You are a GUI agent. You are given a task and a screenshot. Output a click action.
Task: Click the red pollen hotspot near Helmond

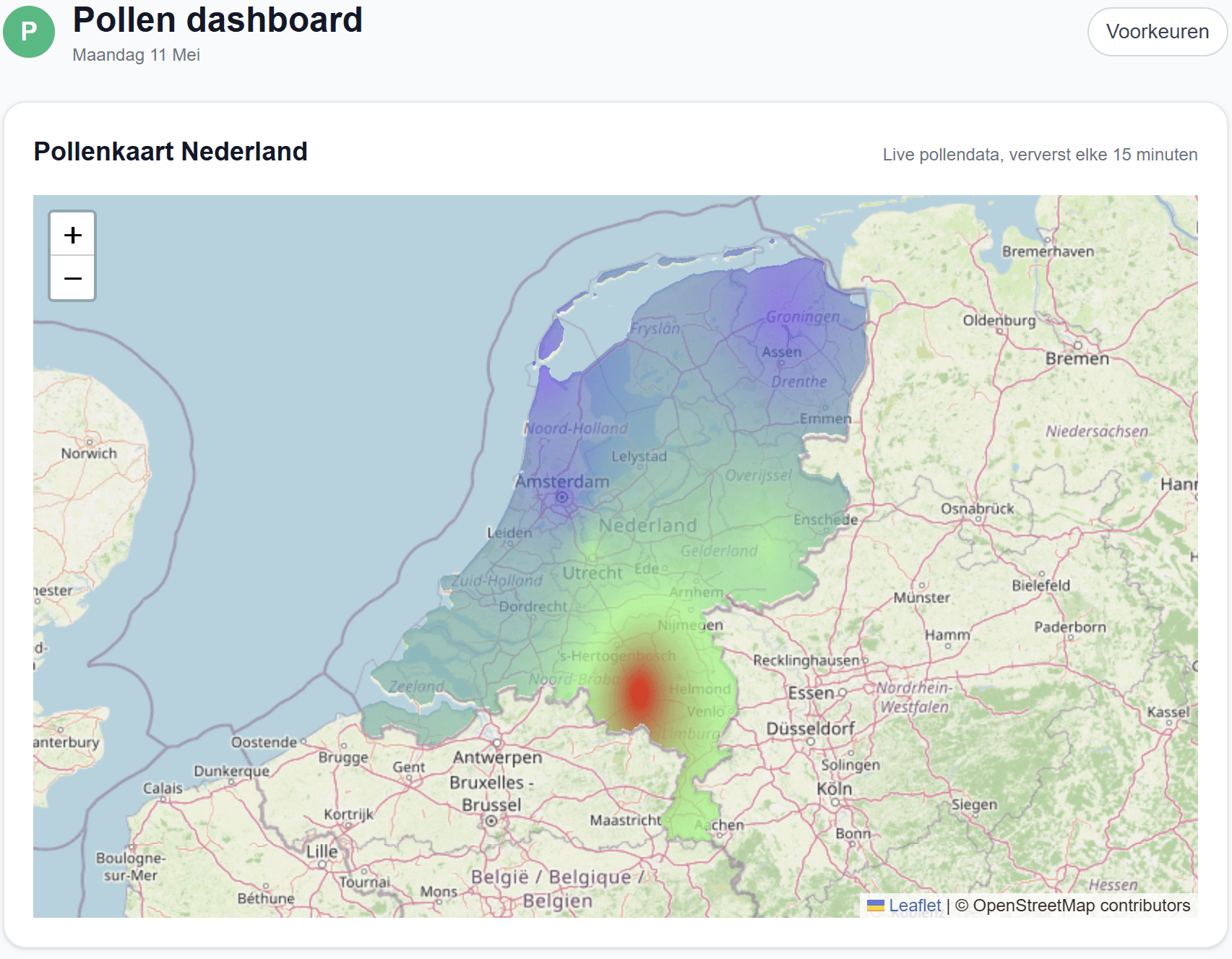[x=639, y=692]
